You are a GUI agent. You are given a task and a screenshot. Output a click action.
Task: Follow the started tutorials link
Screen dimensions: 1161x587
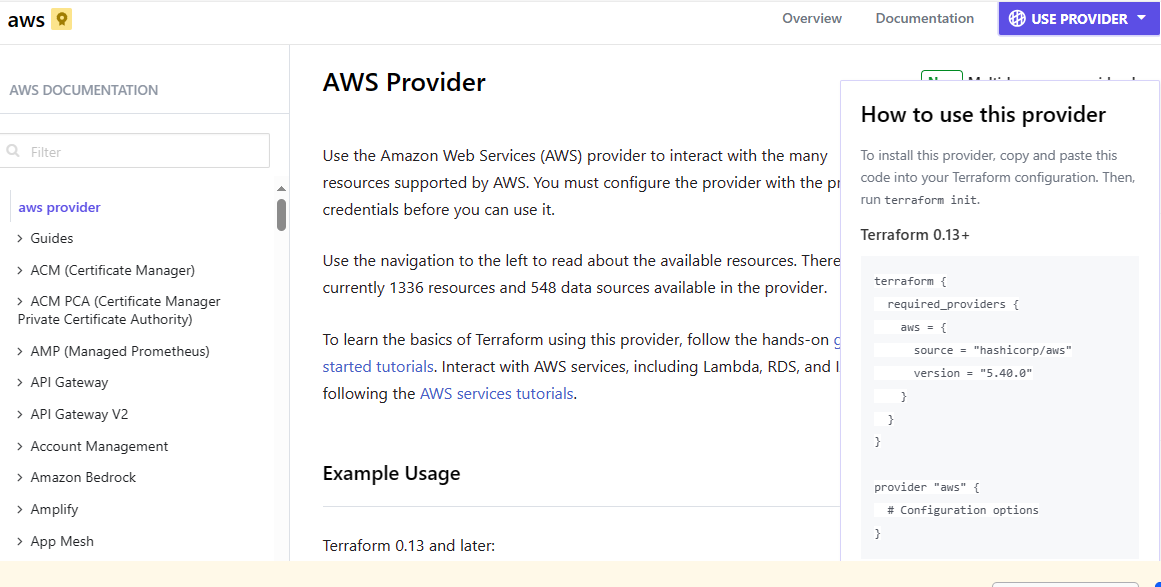tap(378, 366)
